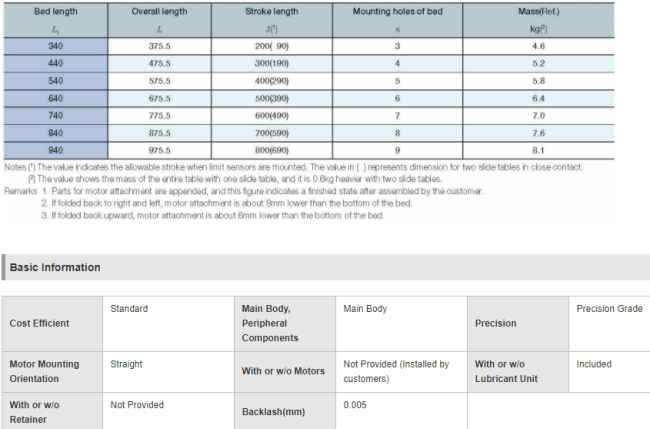Screen dimensions: 650x429
Task: Click the Mass(Ref.) column header
Action: click(x=538, y=14)
